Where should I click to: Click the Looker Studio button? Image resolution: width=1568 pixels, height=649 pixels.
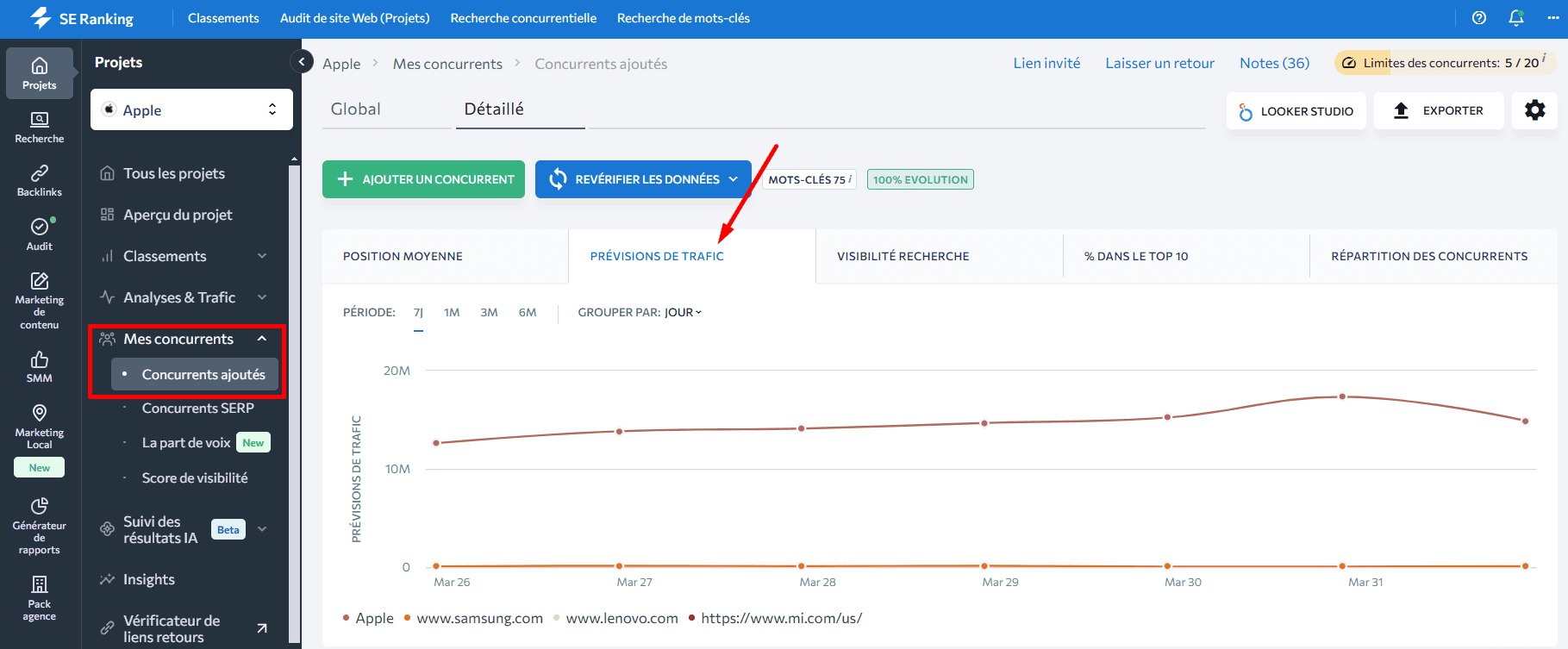pos(1296,110)
